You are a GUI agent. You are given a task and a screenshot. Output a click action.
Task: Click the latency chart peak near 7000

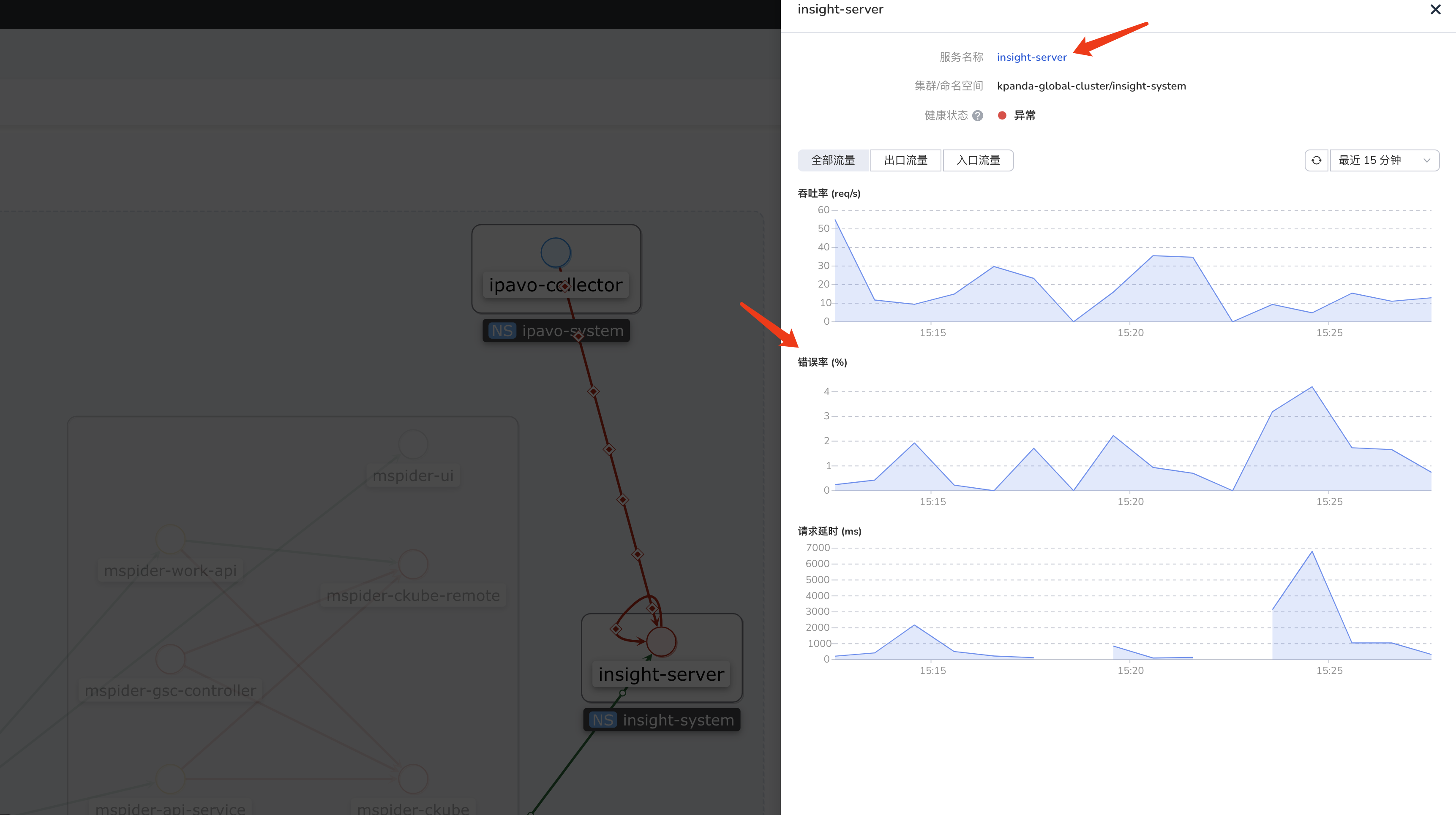tap(1312, 551)
